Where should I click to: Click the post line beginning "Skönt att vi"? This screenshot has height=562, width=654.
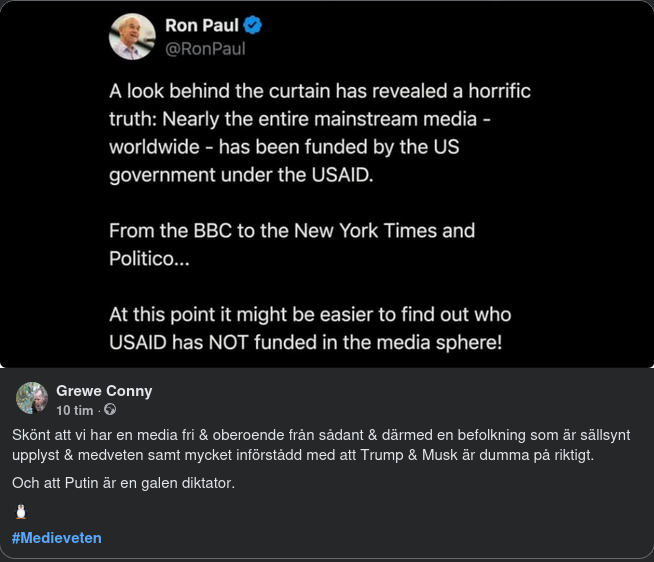click(320, 436)
